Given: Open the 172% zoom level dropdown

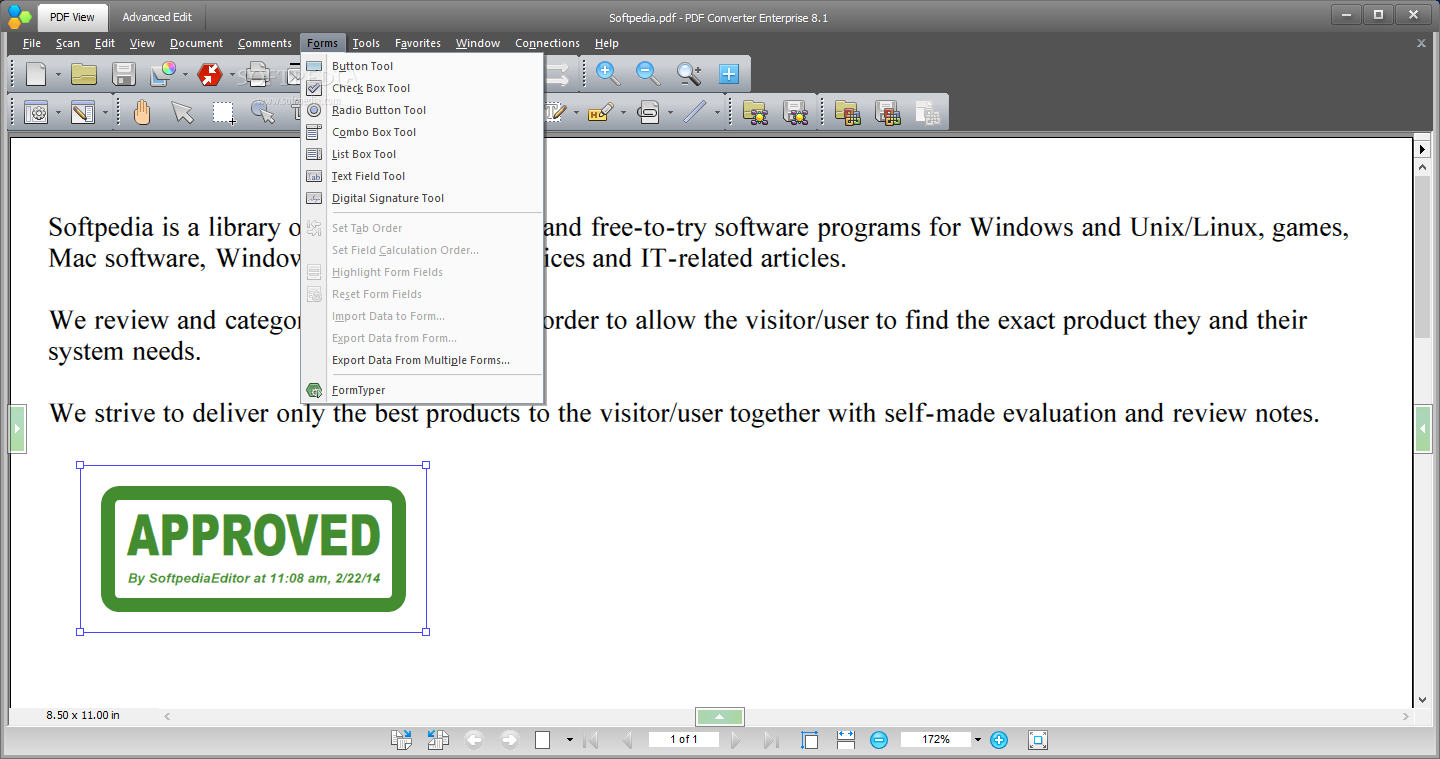Looking at the screenshot, I should (x=978, y=740).
